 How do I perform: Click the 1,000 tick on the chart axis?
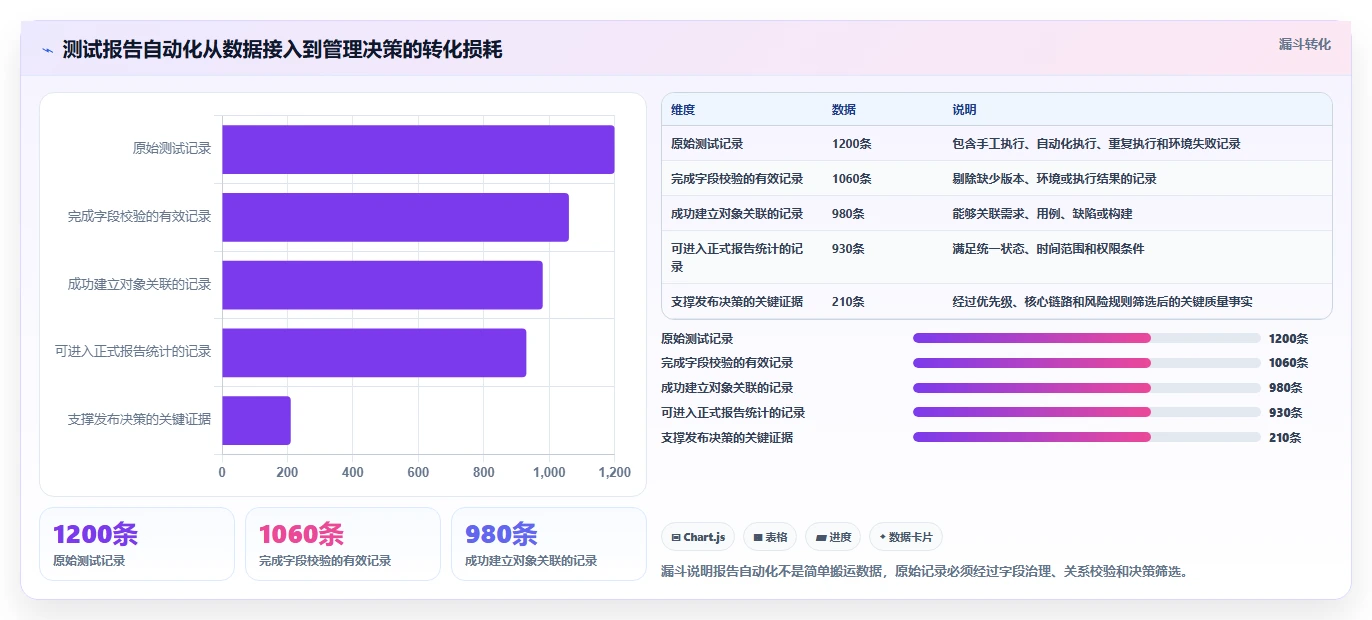click(549, 473)
